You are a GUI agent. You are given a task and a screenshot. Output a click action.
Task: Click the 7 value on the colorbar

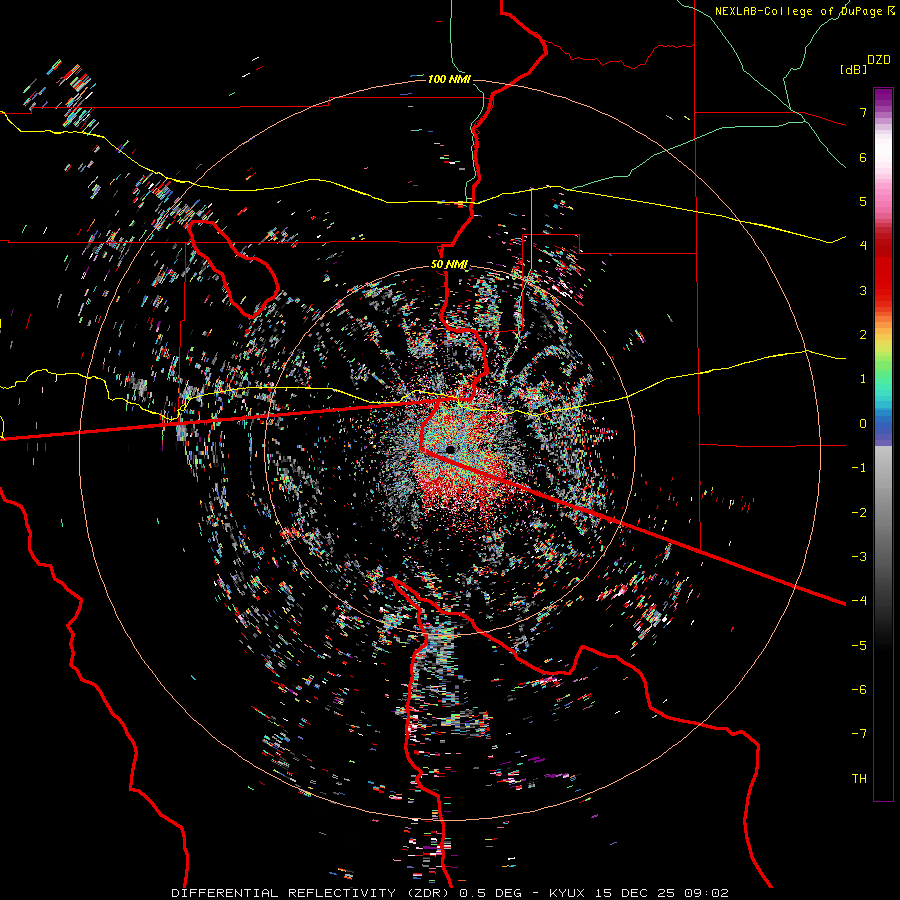(x=863, y=112)
